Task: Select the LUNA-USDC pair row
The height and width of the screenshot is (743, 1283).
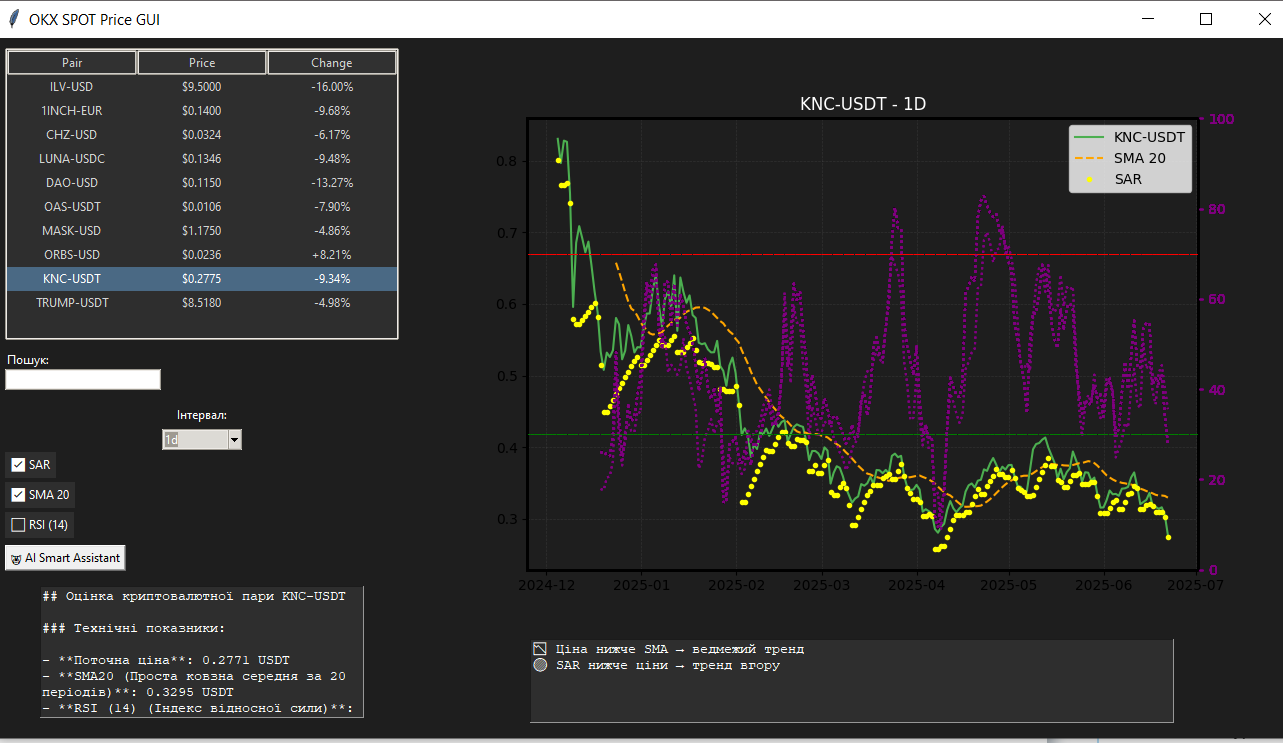Action: click(202, 159)
